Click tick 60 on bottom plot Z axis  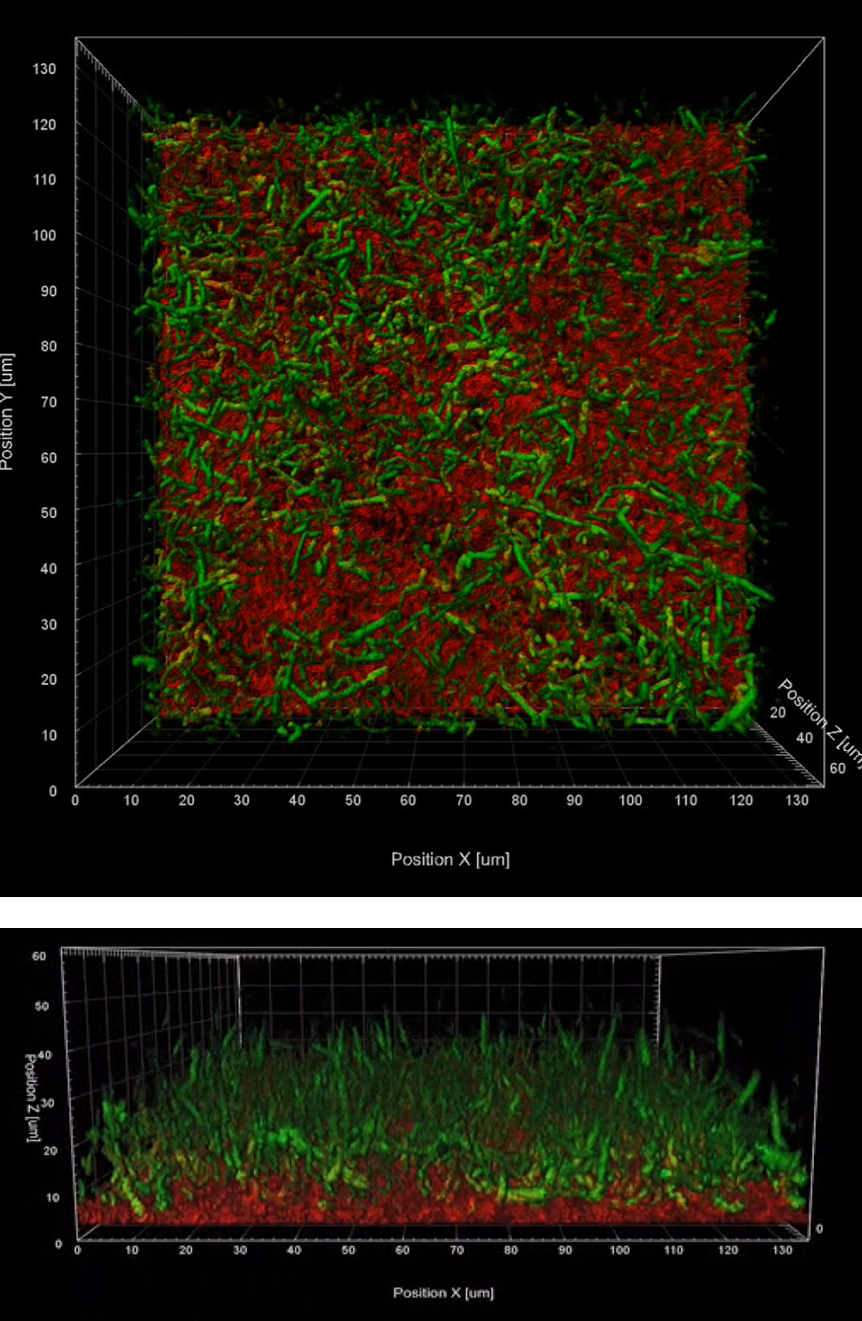(40, 955)
